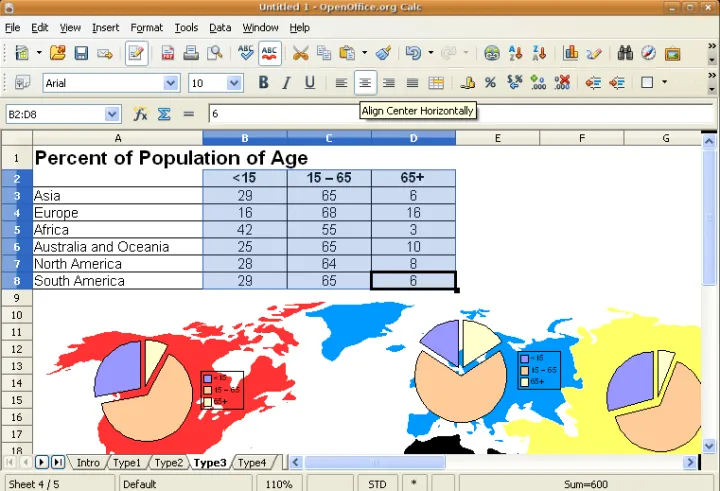Open the Format menu
The height and width of the screenshot is (491, 720).
pyautogui.click(x=146, y=28)
